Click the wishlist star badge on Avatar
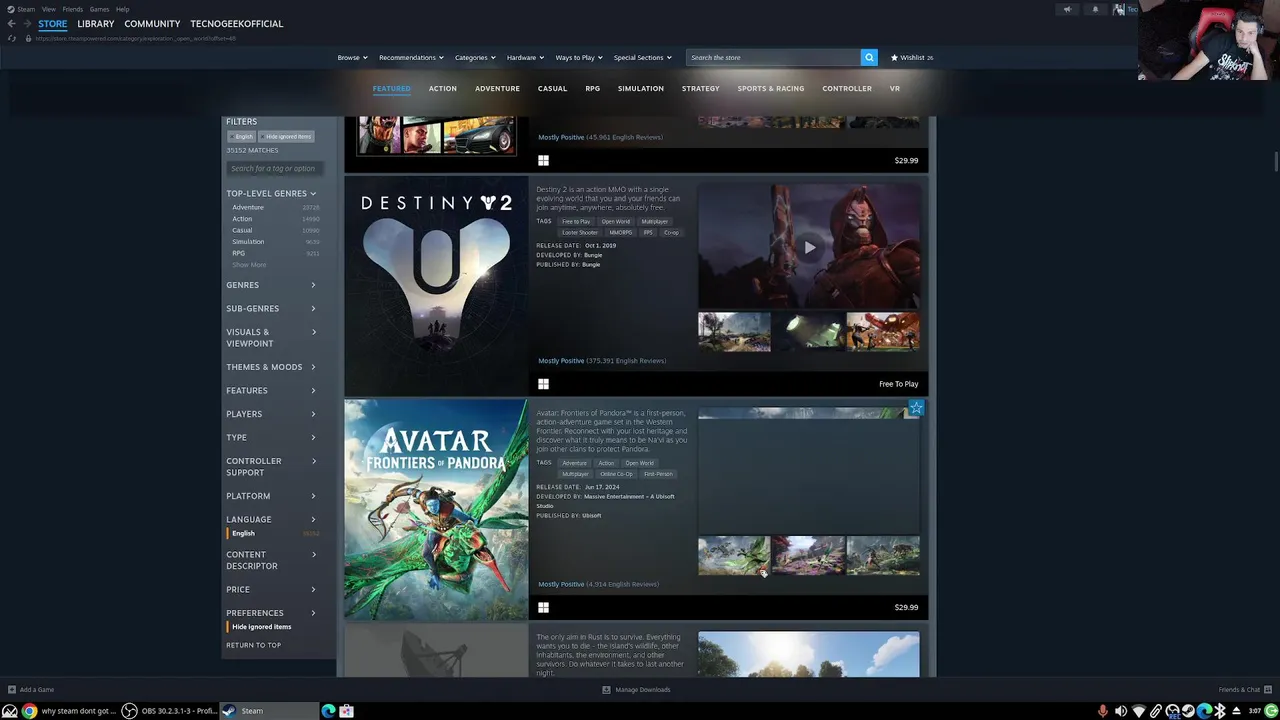1280x720 pixels. 916,408
